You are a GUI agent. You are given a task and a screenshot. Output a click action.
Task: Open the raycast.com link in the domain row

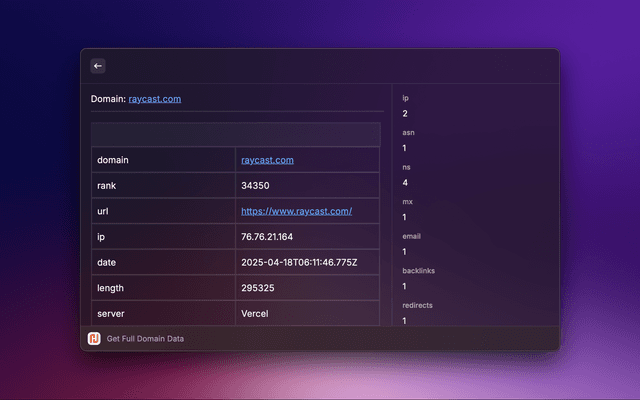point(267,160)
